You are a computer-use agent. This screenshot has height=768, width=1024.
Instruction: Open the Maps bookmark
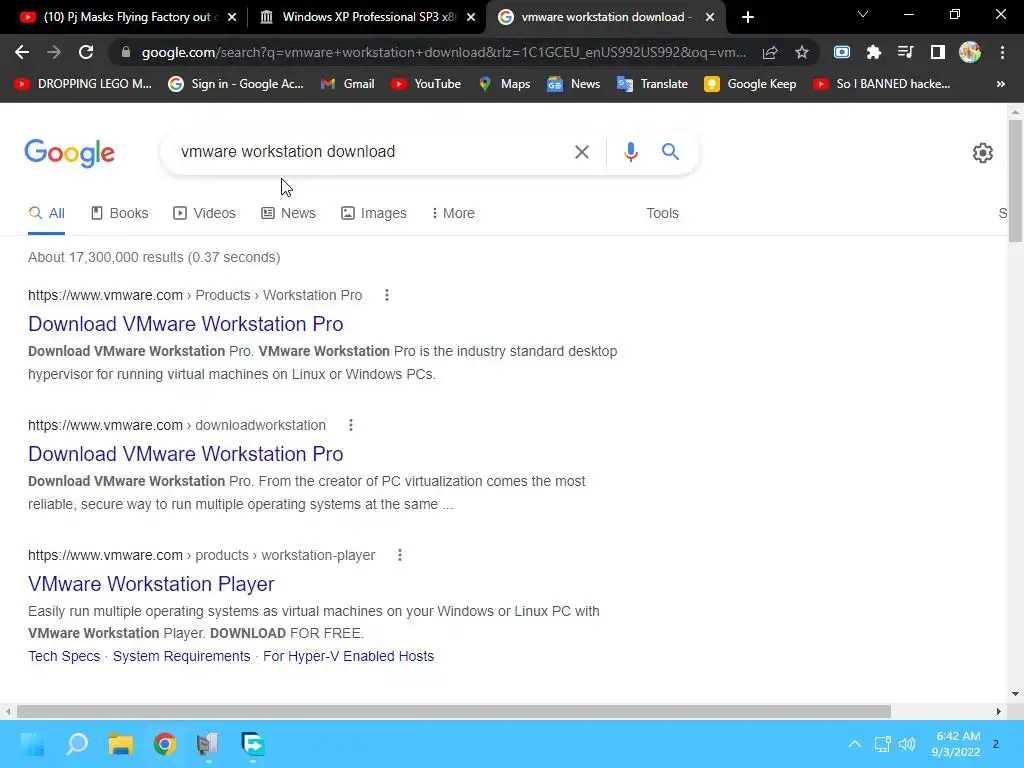[504, 84]
